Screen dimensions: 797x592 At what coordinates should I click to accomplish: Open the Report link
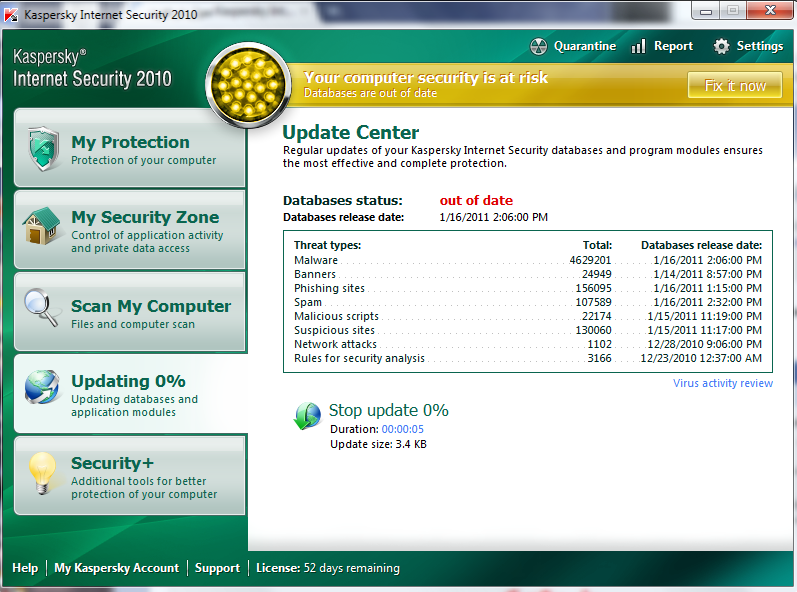(673, 46)
